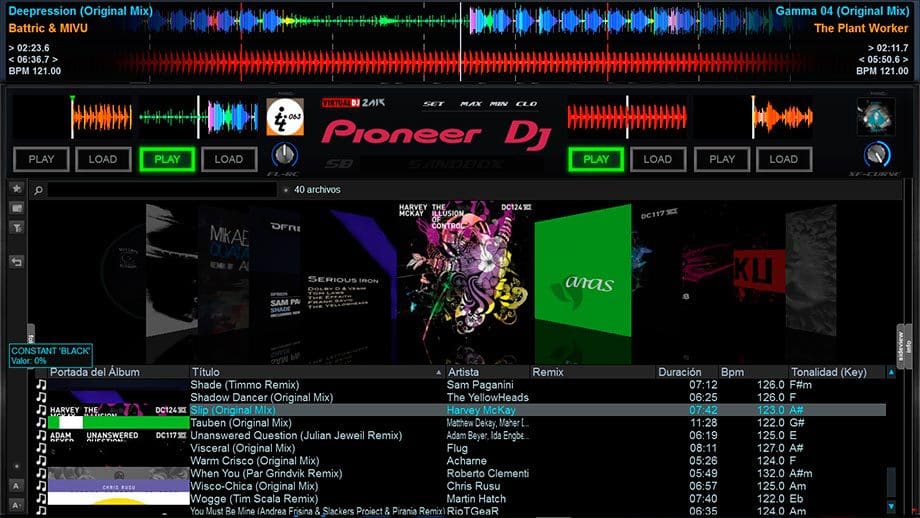Click the smaller font 'A-' icon
This screenshot has height=518, width=920.
16,505
